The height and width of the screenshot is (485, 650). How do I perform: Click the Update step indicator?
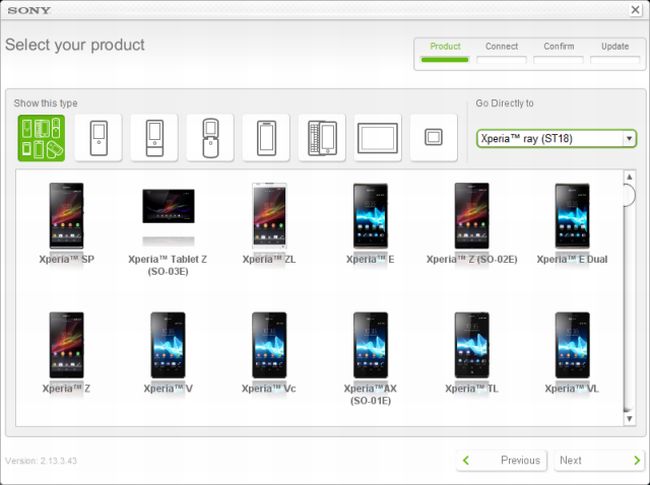point(615,52)
